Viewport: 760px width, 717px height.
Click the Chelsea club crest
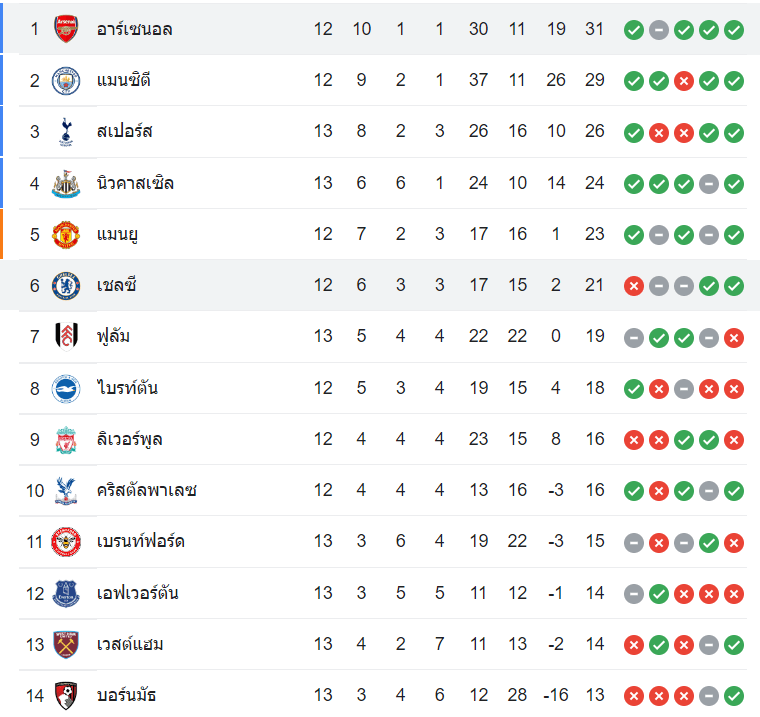point(66,286)
